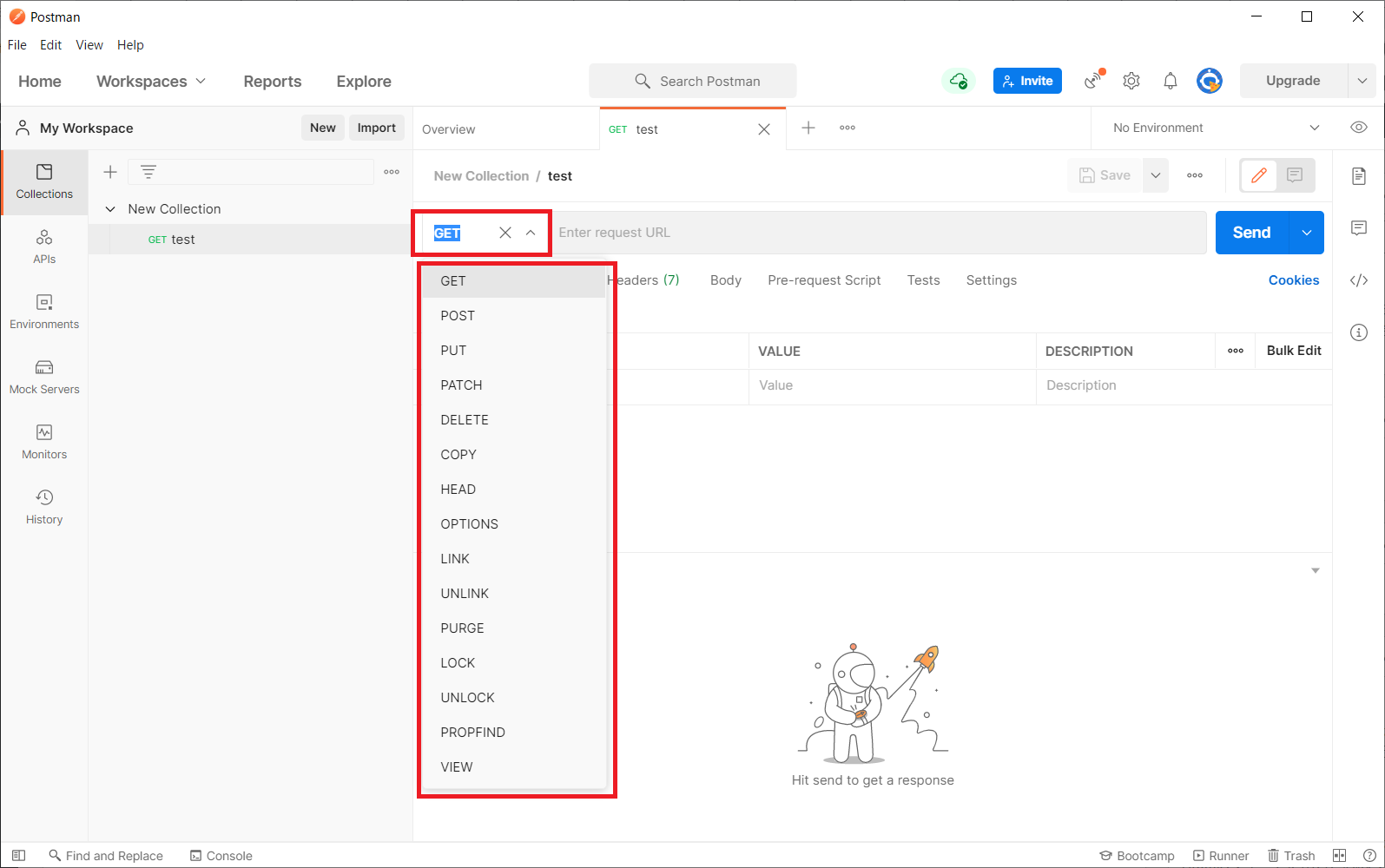Select PROPFIND method option
The height and width of the screenshot is (868, 1385).
513,733
